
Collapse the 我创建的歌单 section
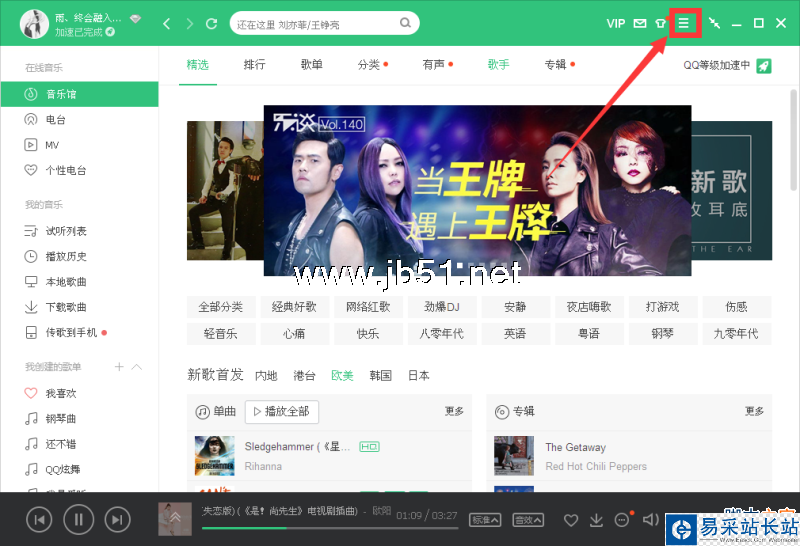[x=137, y=367]
